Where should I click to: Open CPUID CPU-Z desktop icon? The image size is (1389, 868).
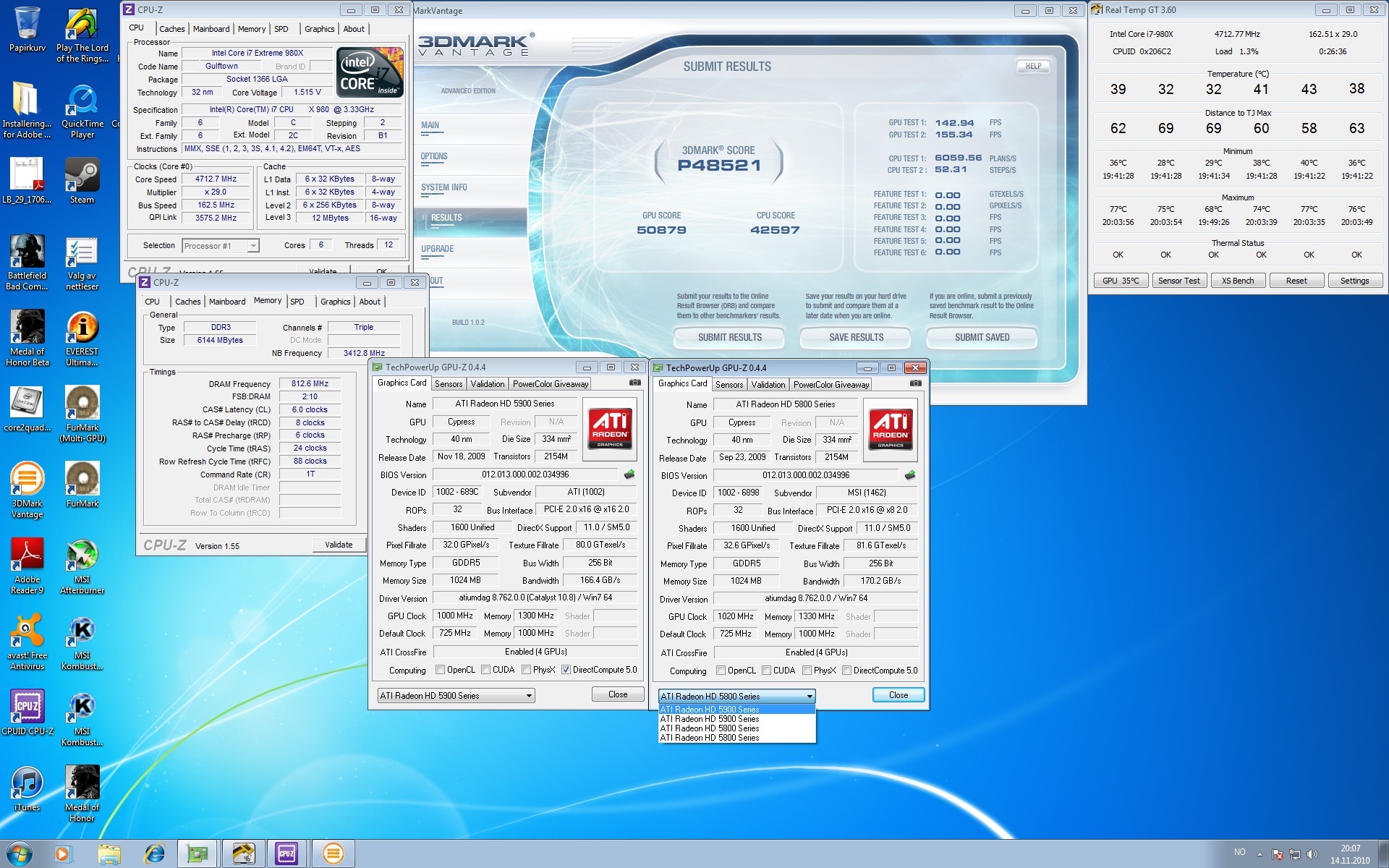coord(27,712)
